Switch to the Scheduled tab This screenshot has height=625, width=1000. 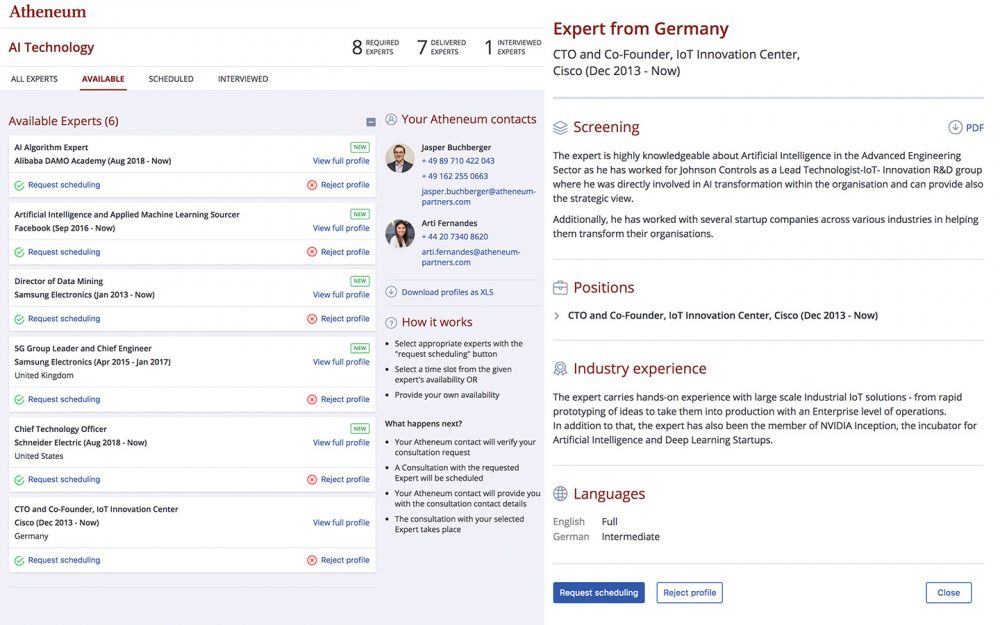click(x=171, y=79)
